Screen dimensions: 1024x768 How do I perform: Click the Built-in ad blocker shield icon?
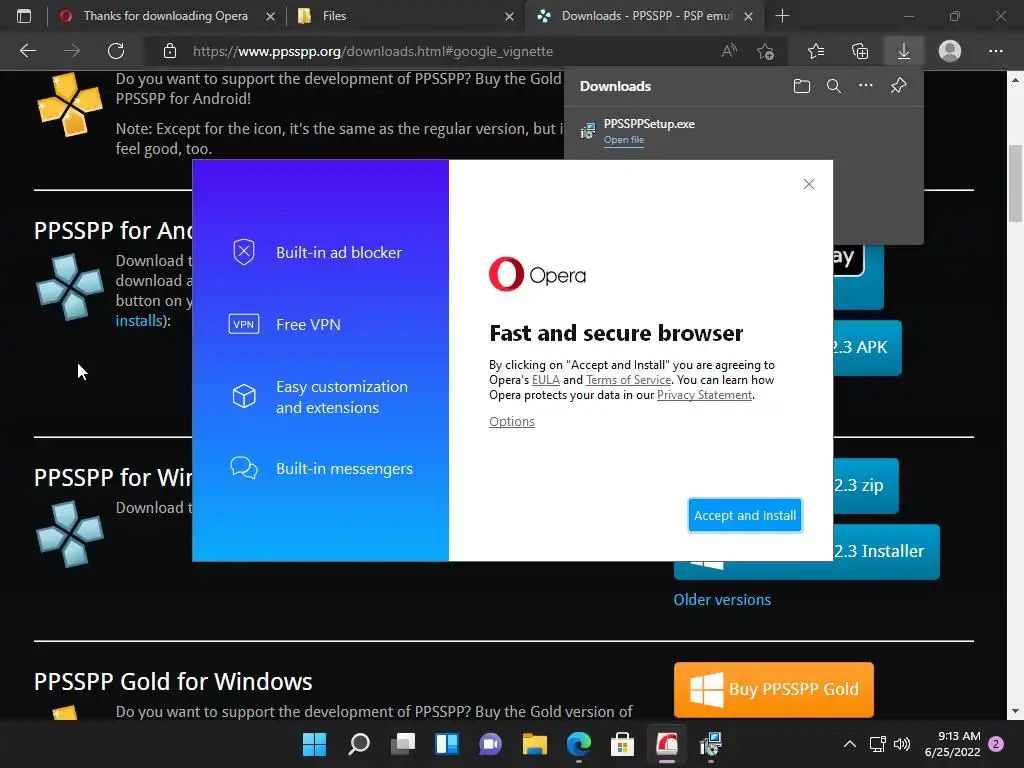pos(244,252)
